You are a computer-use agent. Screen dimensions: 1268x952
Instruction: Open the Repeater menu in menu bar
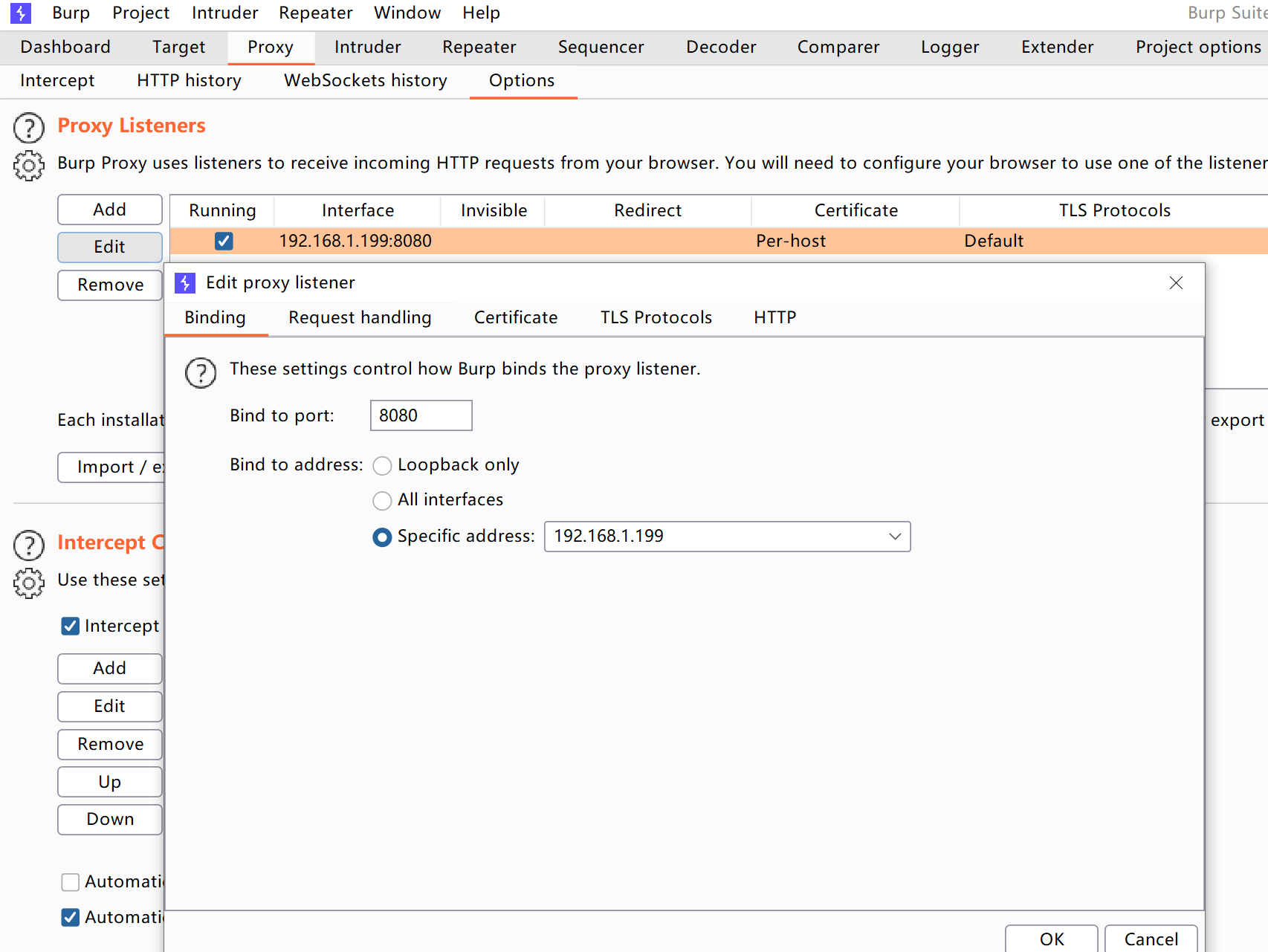(x=316, y=13)
